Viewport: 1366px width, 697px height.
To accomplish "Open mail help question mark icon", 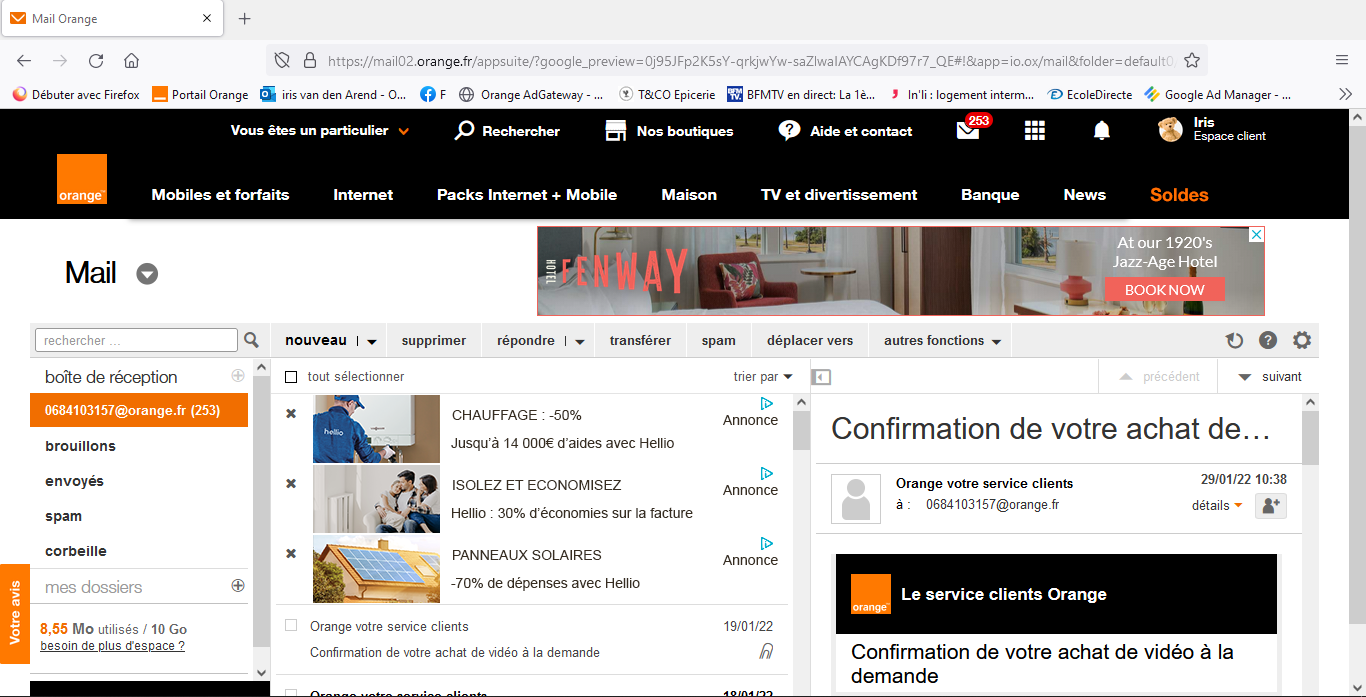I will [x=1268, y=341].
